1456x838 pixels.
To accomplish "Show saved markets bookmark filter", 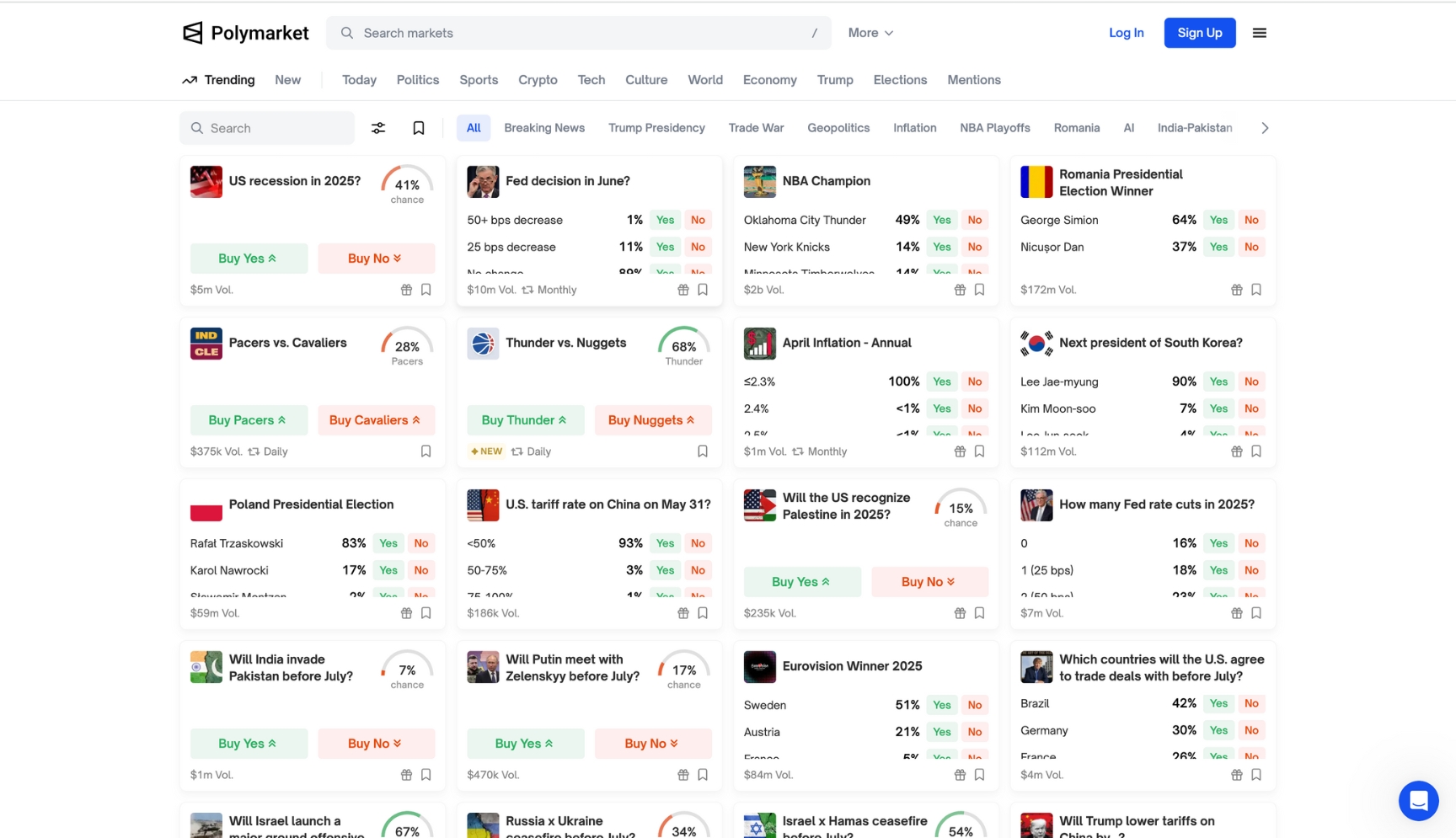I will 419,128.
